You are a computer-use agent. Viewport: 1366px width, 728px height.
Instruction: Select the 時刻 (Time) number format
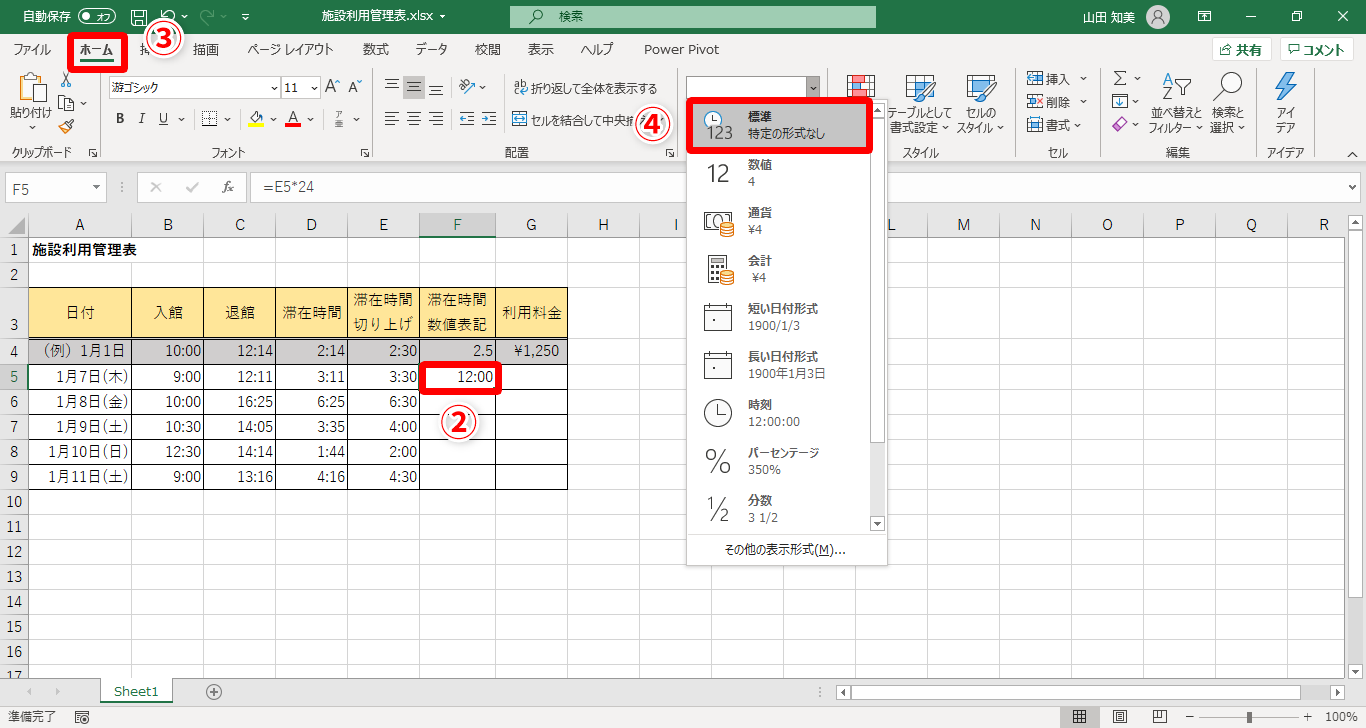779,413
